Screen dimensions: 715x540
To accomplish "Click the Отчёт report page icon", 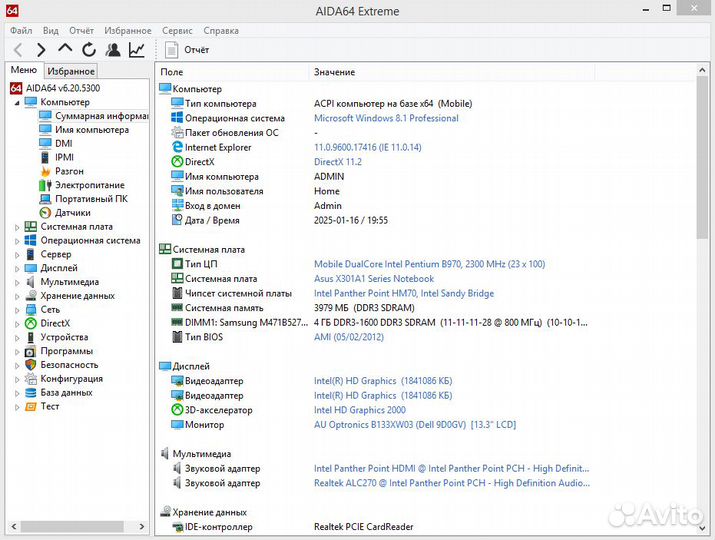I will coord(171,50).
